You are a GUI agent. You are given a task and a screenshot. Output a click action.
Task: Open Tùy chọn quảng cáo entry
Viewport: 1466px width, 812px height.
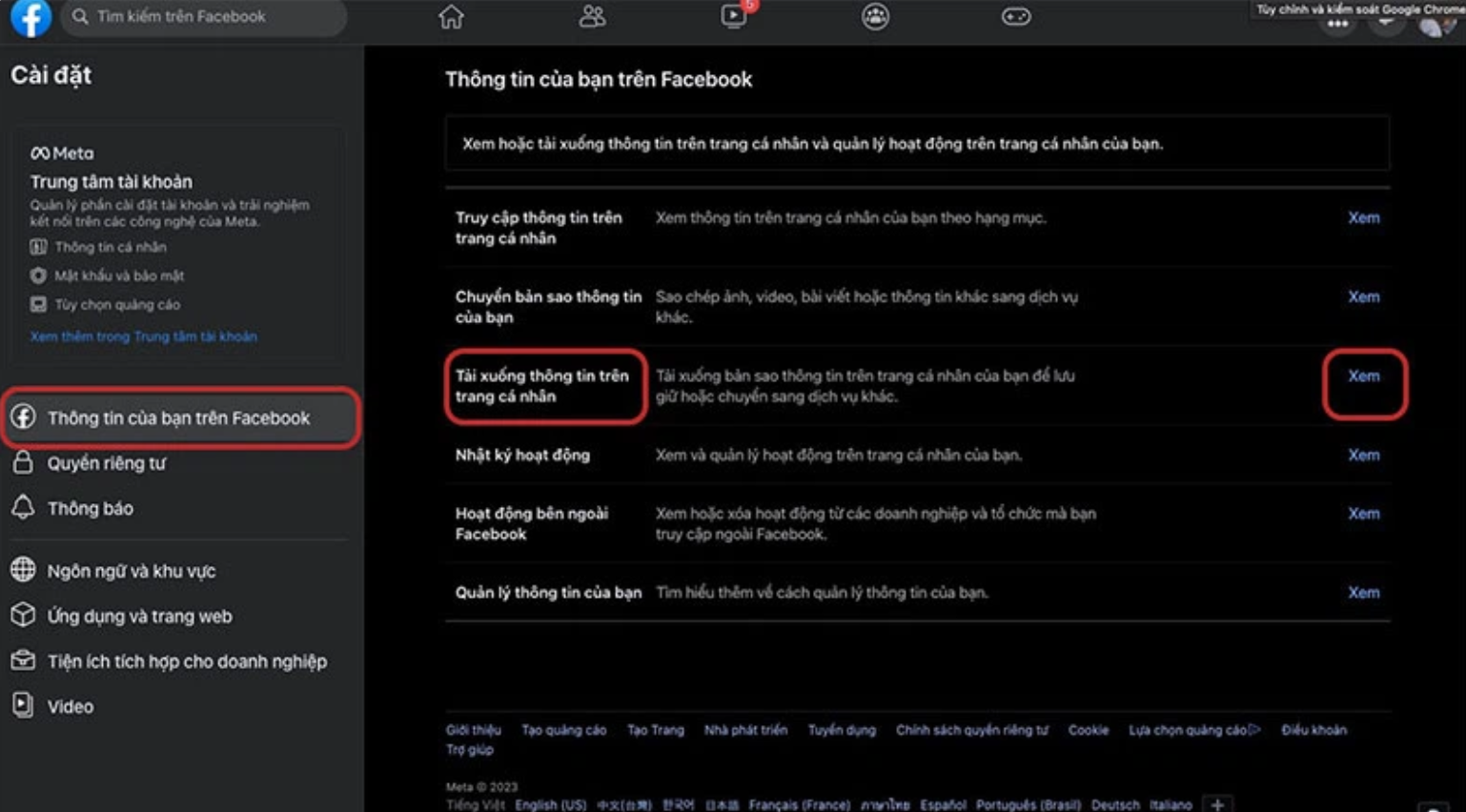(x=117, y=305)
